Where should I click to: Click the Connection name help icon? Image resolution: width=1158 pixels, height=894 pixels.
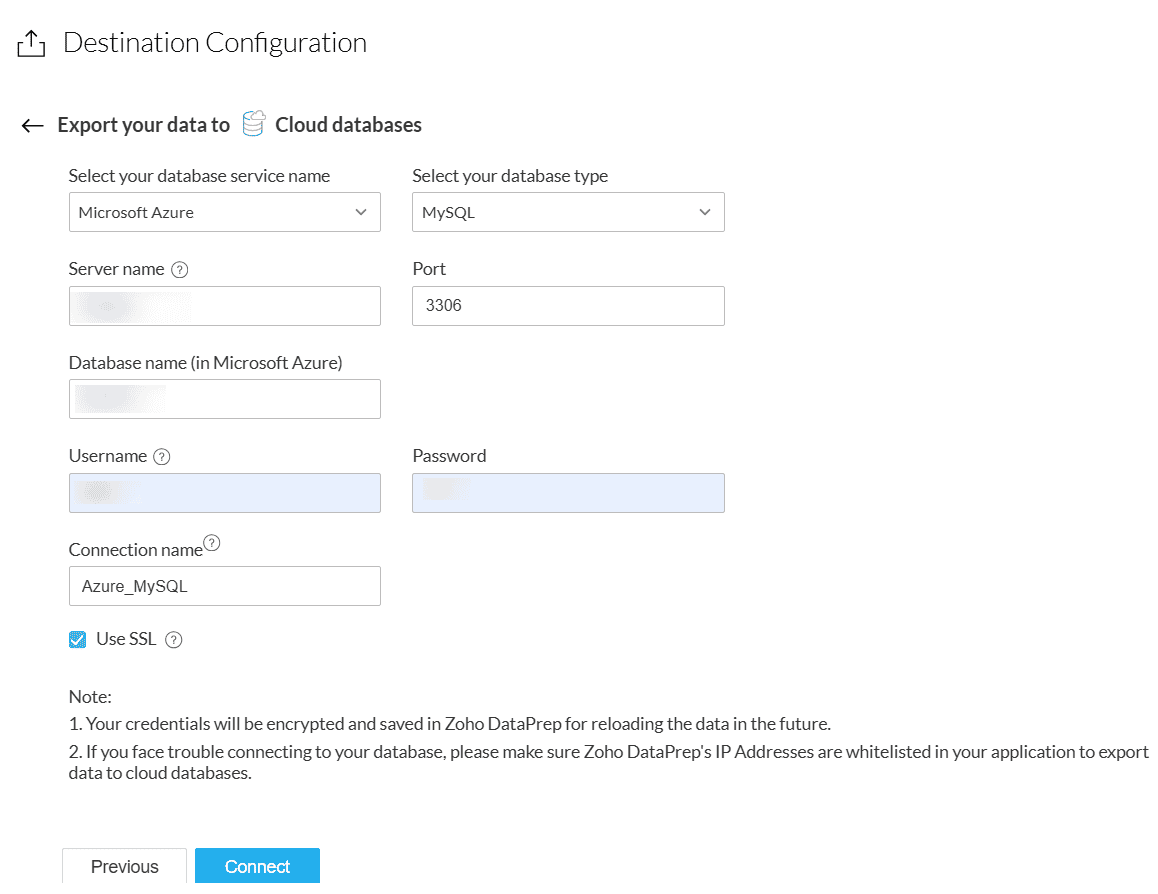pyautogui.click(x=211, y=545)
